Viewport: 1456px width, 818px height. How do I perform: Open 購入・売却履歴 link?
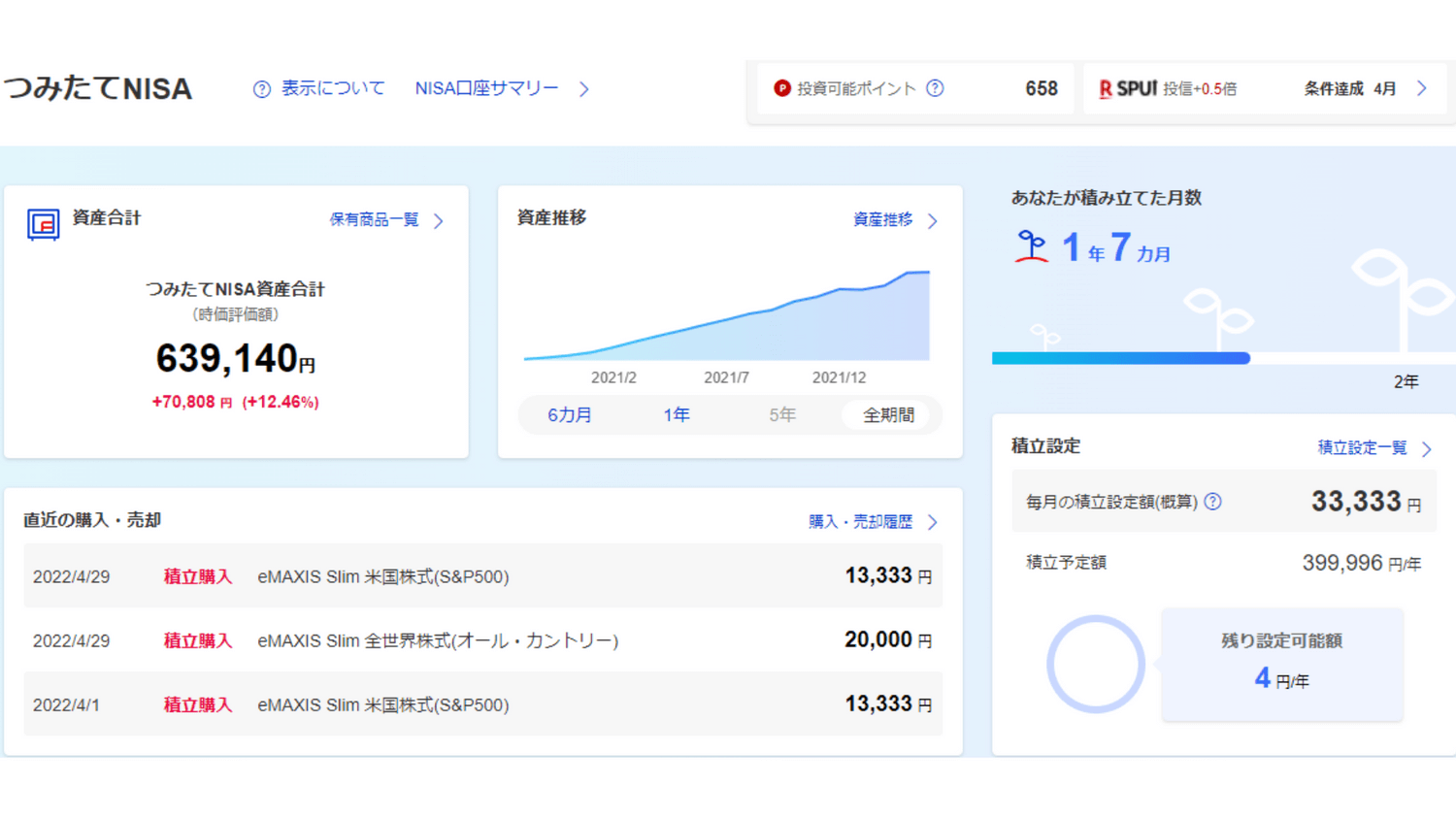860,522
